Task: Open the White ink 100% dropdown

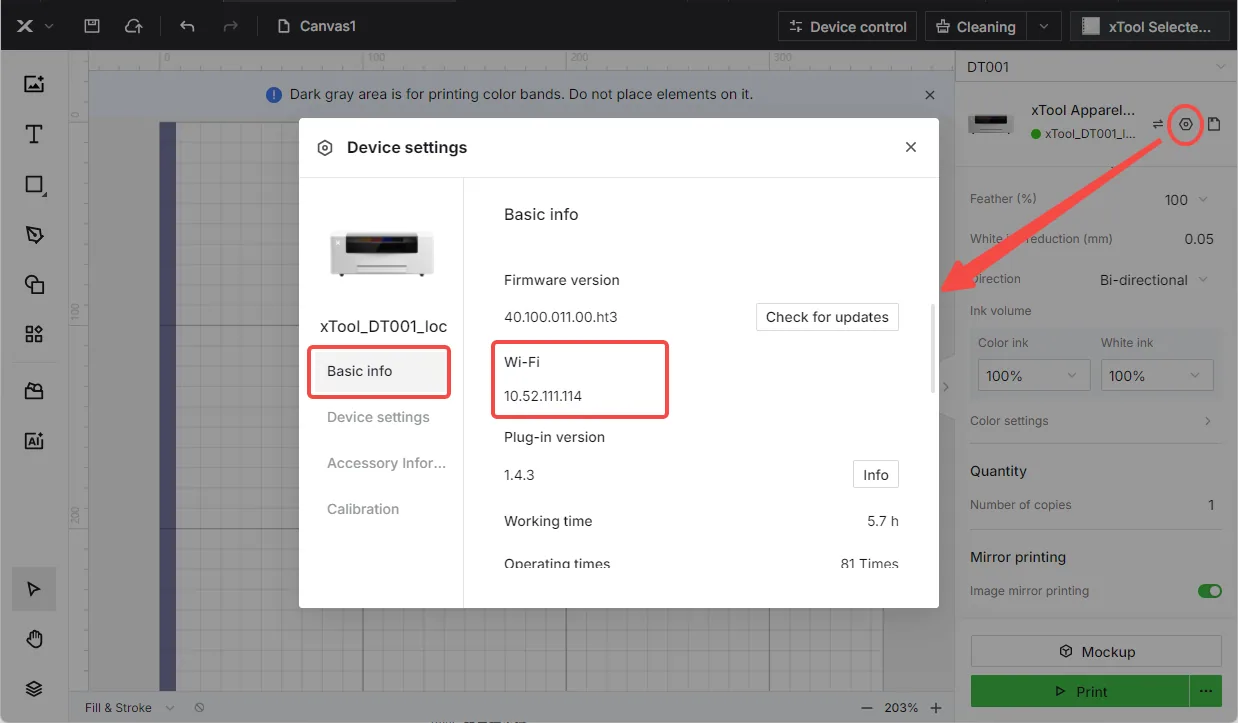Action: click(x=1156, y=375)
